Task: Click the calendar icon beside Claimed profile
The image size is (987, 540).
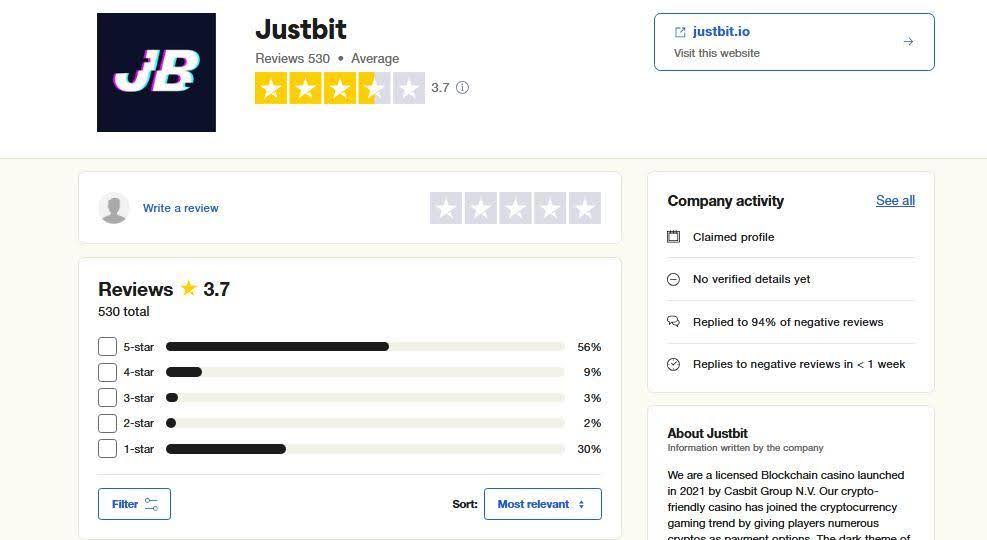Action: (673, 237)
